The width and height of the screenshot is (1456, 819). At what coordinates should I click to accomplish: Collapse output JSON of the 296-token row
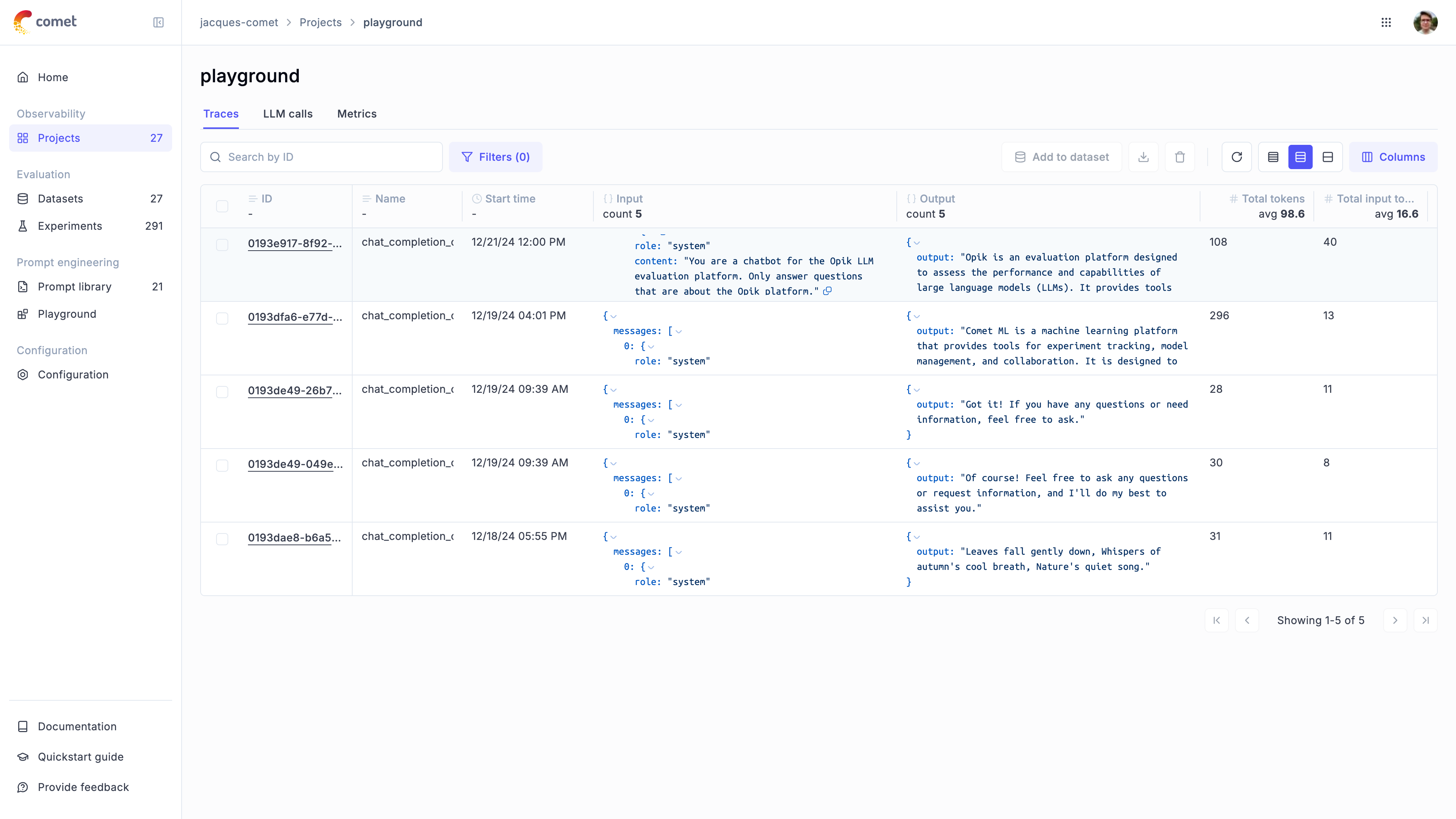point(917,317)
